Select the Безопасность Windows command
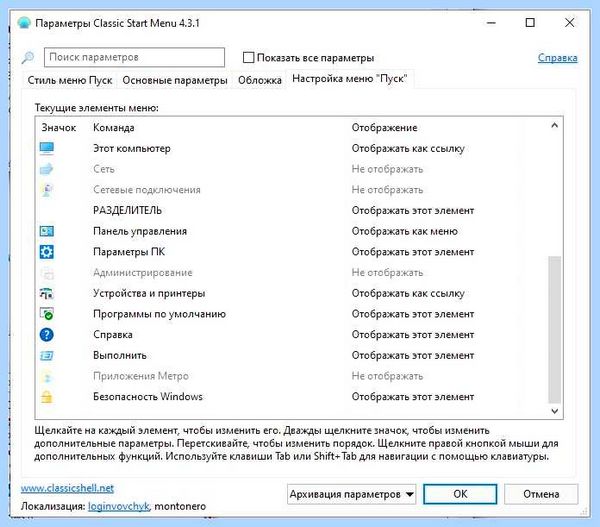Viewport: 600px width, 527px height. [148, 396]
